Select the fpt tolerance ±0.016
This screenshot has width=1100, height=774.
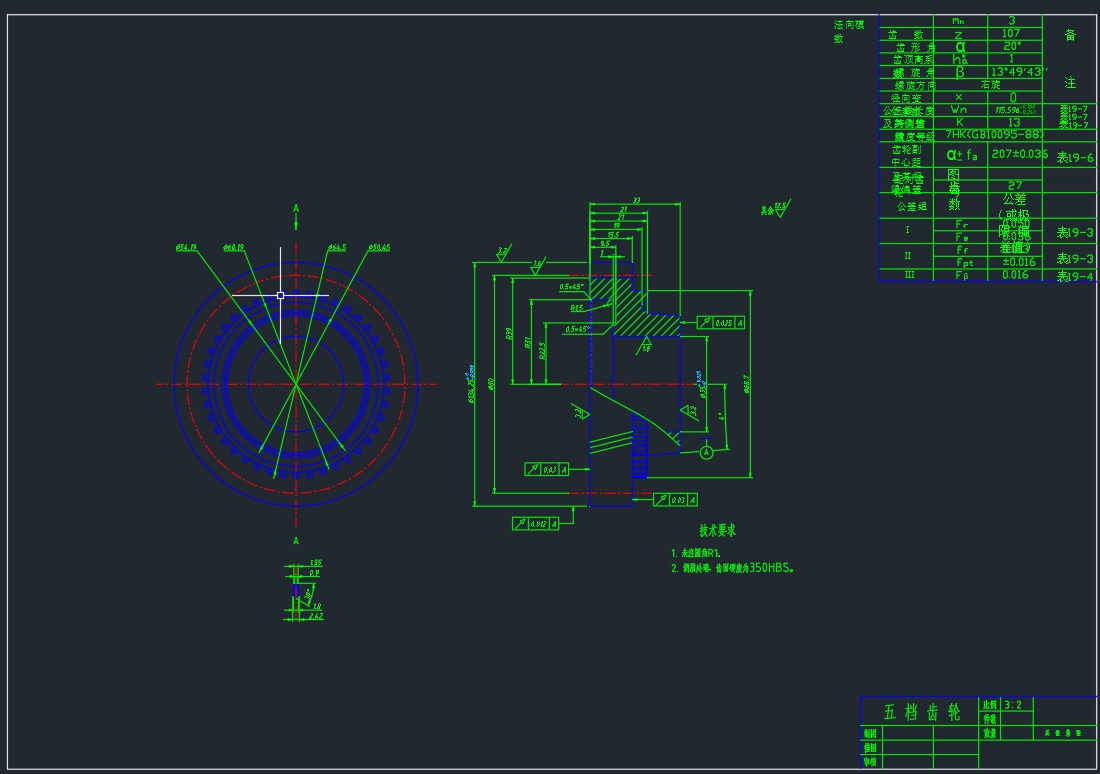pyautogui.click(x=1019, y=262)
